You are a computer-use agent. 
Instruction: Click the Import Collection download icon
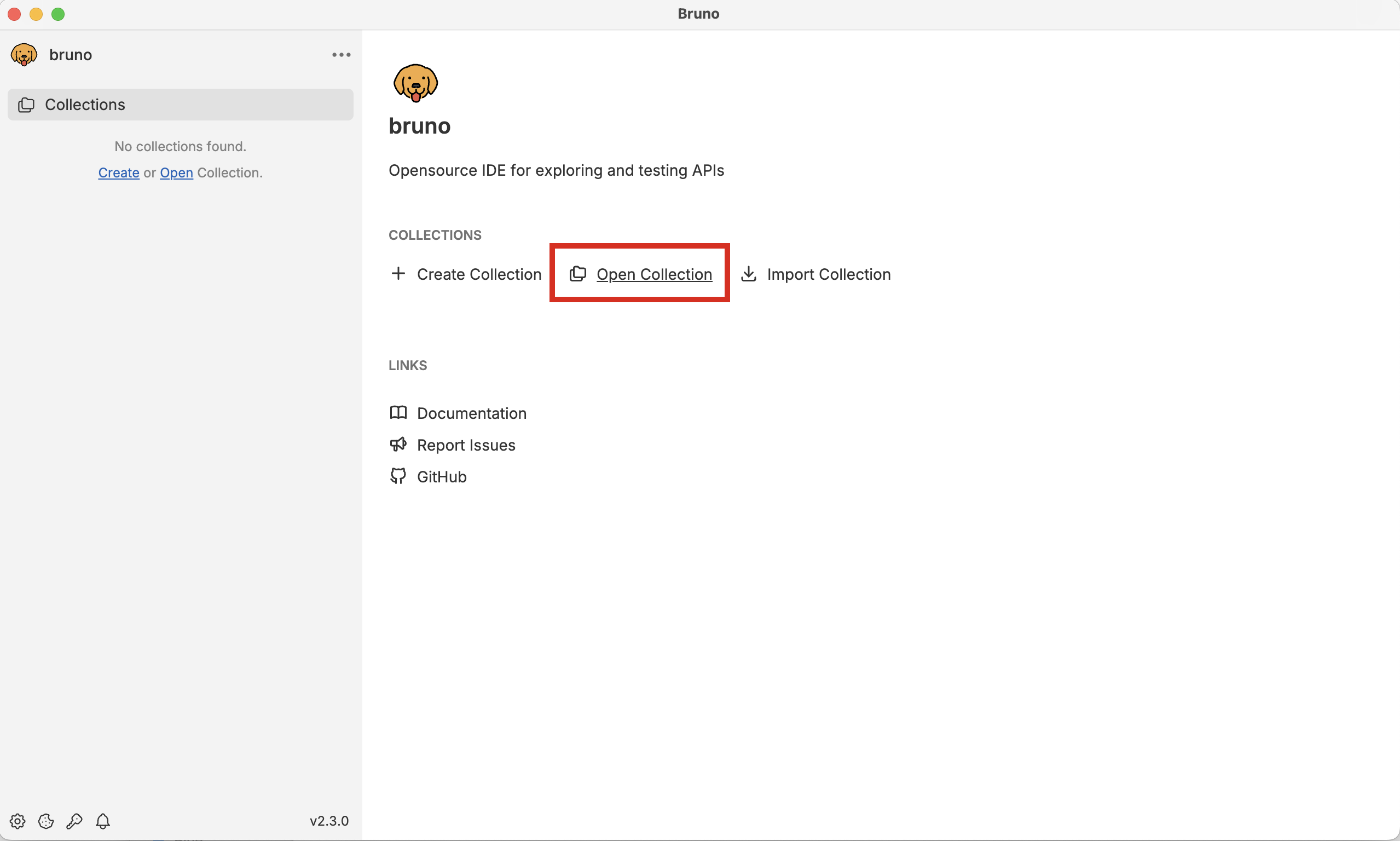pyautogui.click(x=749, y=274)
